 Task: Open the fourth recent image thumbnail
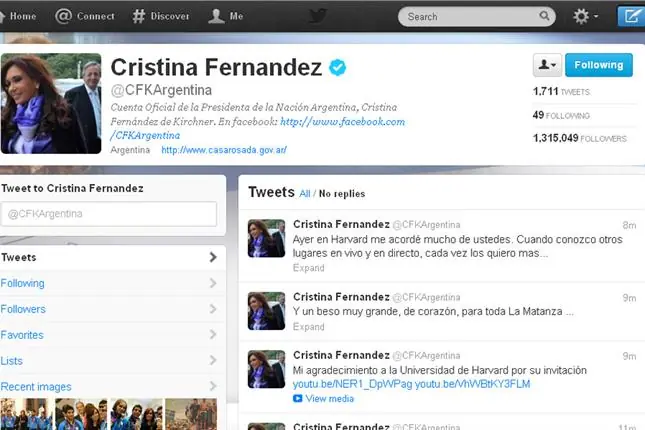(191, 414)
